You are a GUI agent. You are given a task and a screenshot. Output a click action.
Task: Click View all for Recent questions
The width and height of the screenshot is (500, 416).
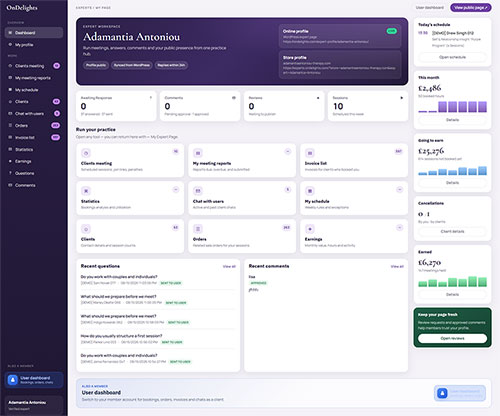coord(229,266)
